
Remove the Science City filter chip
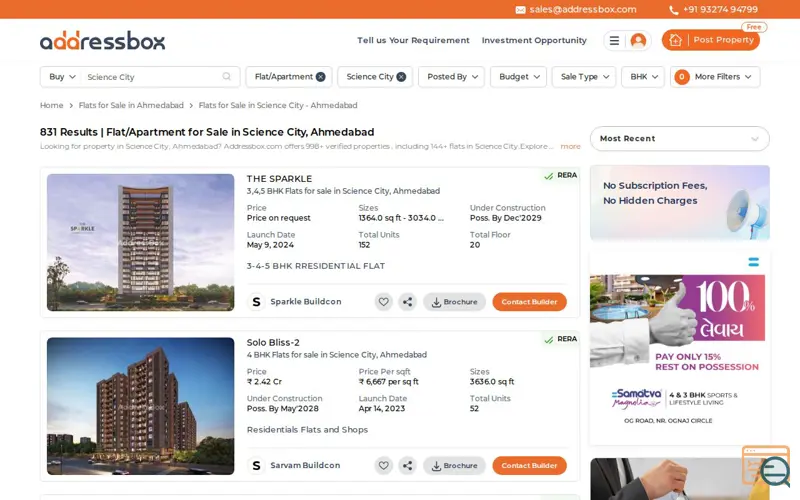pyautogui.click(x=401, y=77)
